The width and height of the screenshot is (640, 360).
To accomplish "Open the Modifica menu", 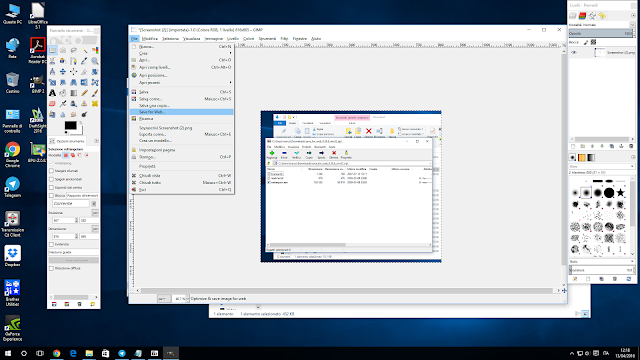I will (149, 38).
